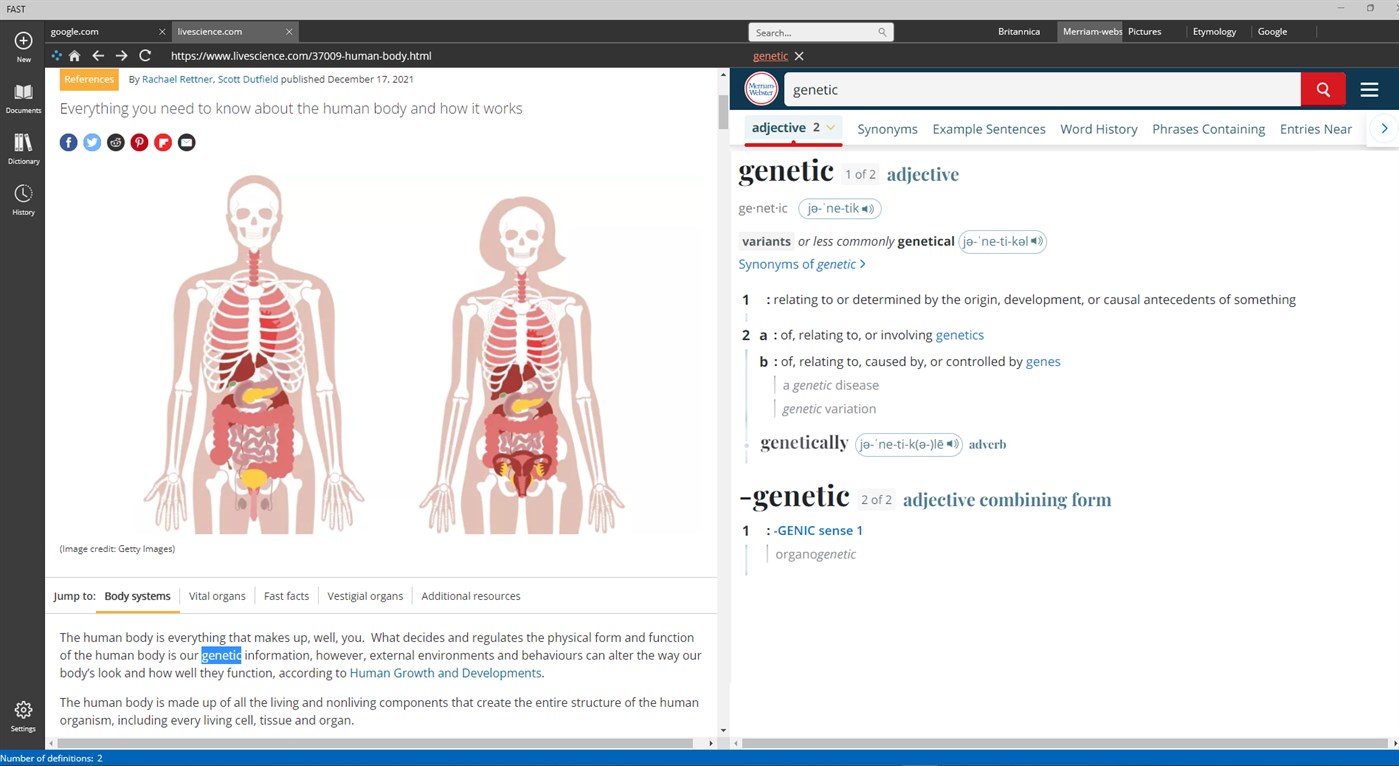This screenshot has width=1399, height=766.
Task: Go back to the previous page
Action: (98, 56)
